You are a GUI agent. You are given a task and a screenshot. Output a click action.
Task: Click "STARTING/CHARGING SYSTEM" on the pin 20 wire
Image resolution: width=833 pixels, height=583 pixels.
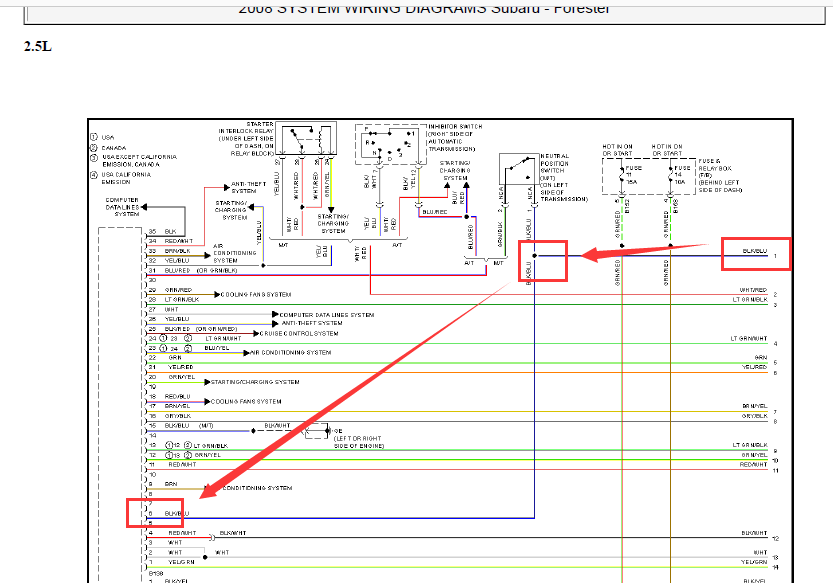(x=255, y=382)
